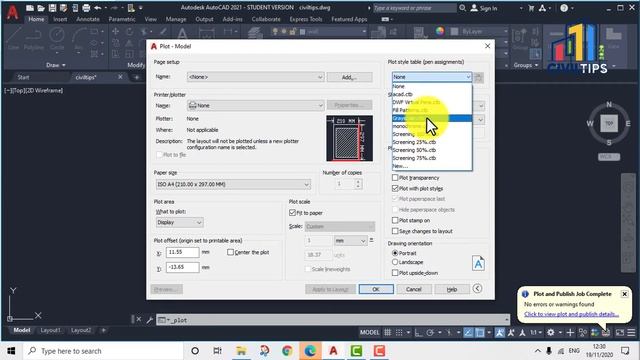Click the help question mark icon in title bar

(x=564, y=8)
